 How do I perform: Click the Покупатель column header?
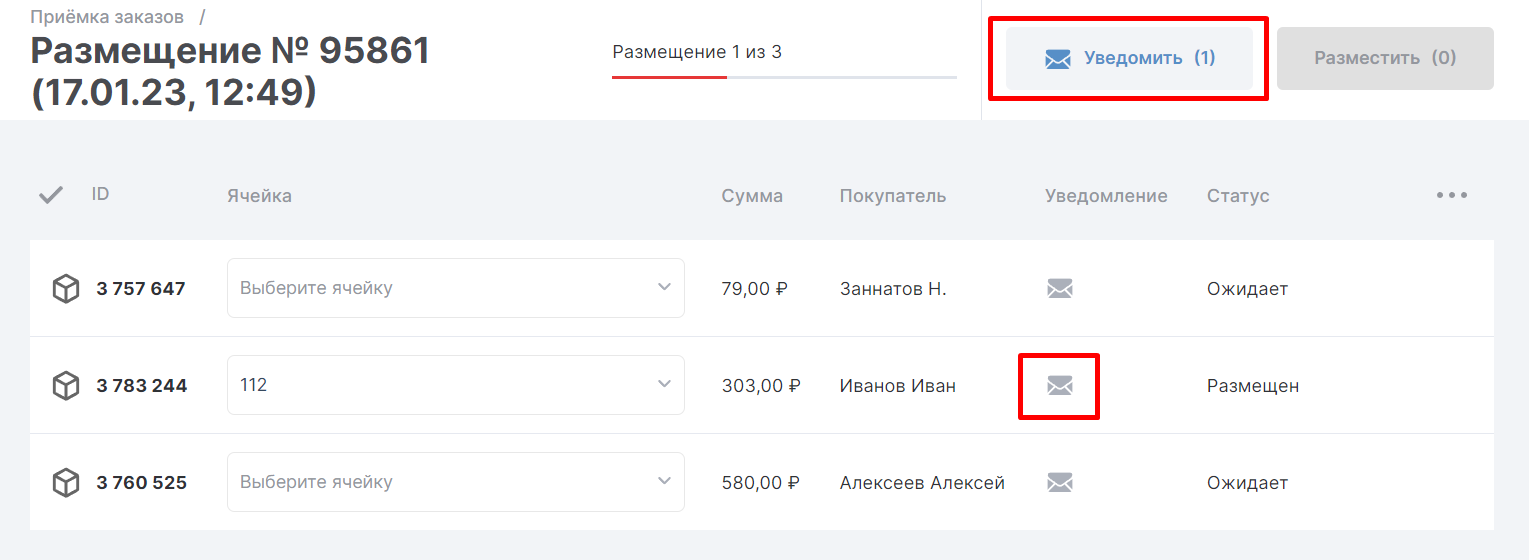point(892,196)
